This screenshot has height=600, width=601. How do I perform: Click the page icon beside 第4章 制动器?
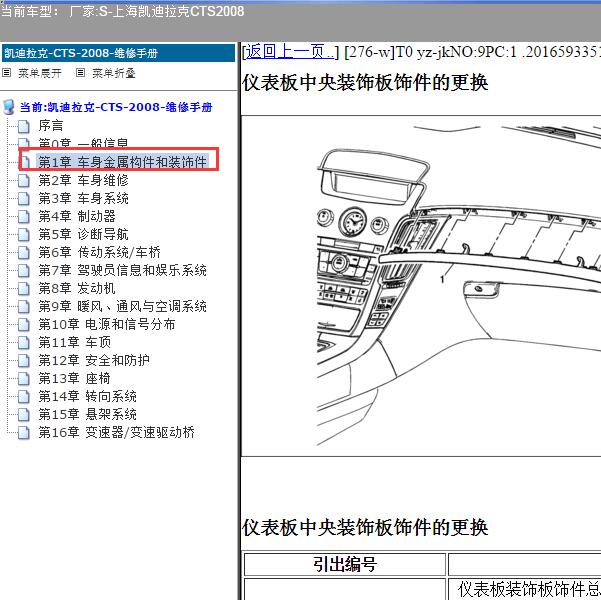[24, 217]
